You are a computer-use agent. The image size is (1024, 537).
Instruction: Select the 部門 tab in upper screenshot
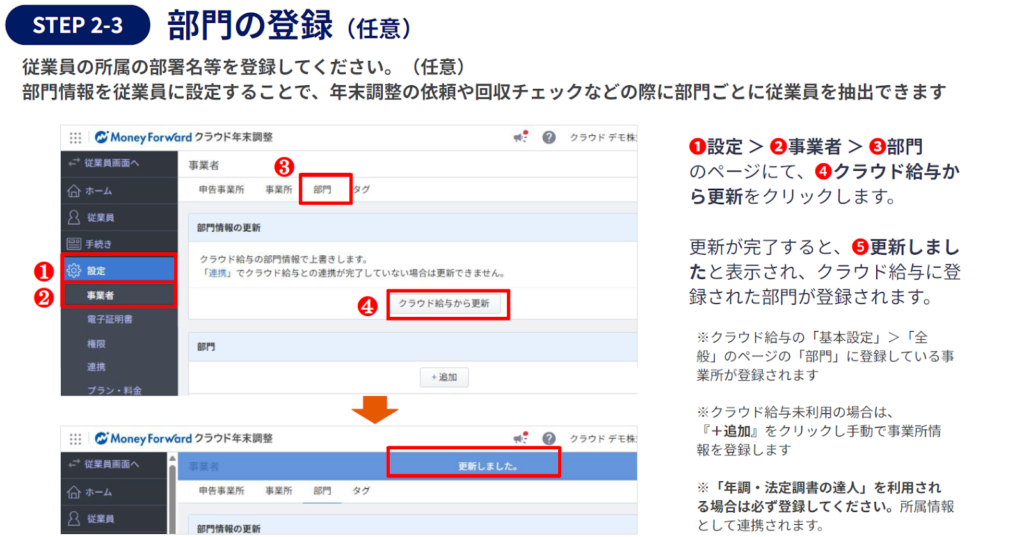tap(323, 188)
